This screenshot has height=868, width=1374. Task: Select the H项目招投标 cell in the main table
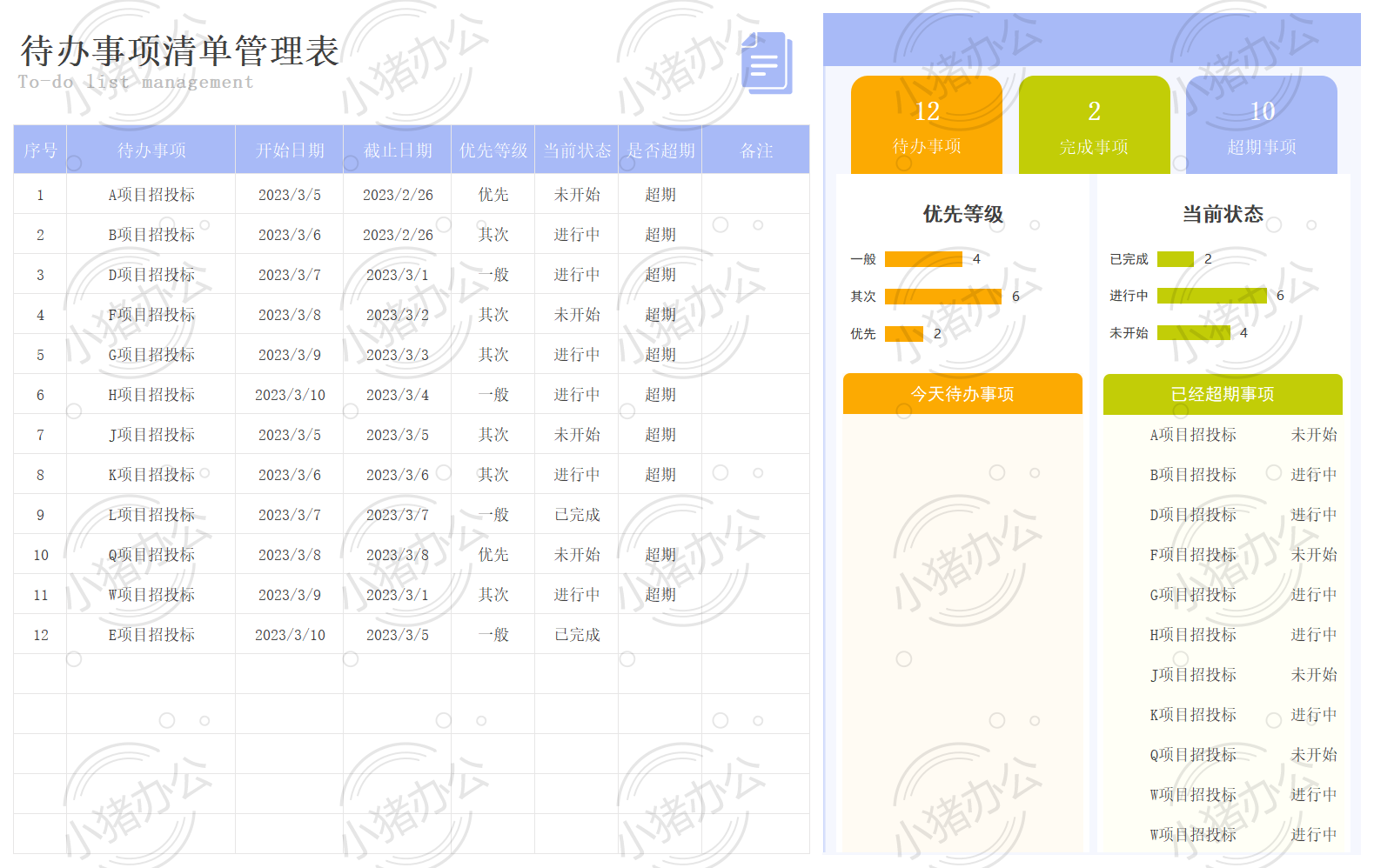point(151,395)
